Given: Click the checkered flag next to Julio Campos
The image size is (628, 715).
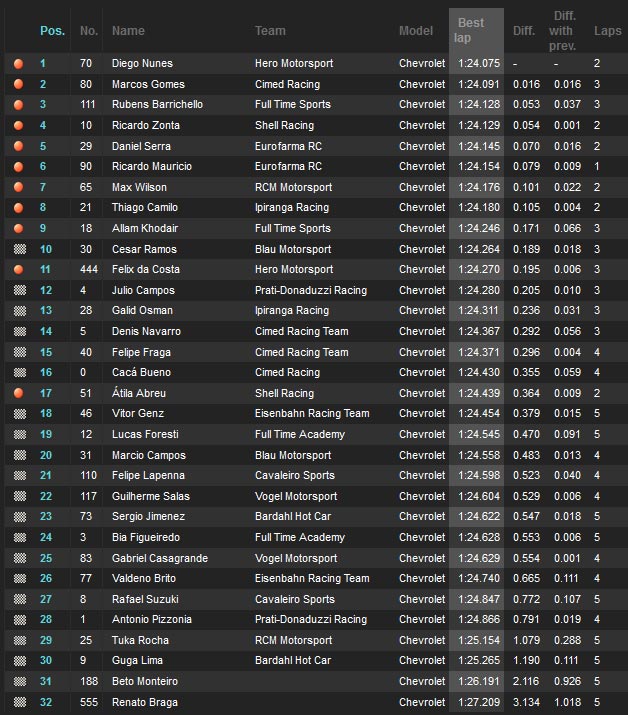Looking at the screenshot, I should coord(20,290).
